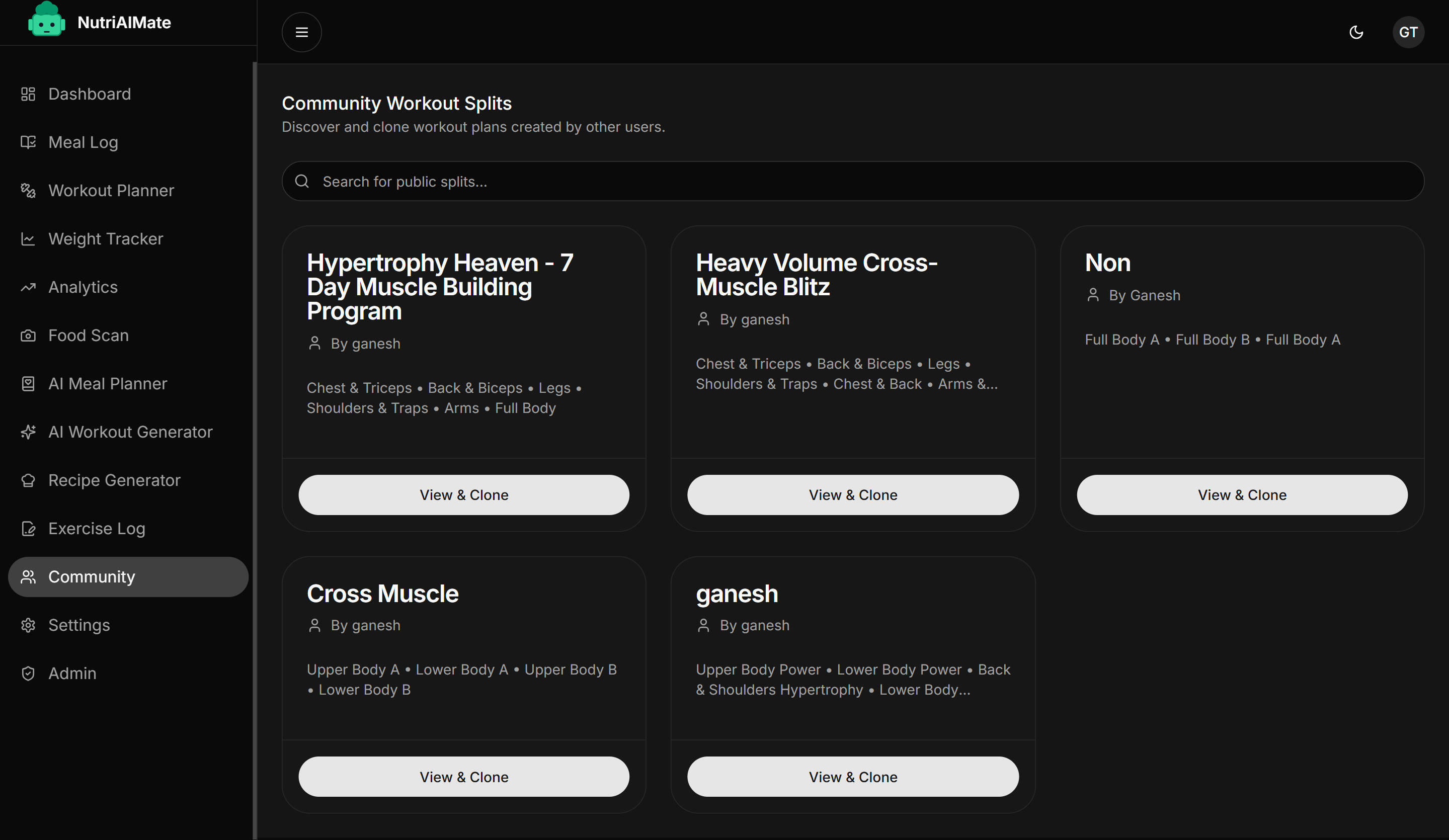
Task: Click the AI Workout Generator sparkle icon
Action: [x=28, y=432]
